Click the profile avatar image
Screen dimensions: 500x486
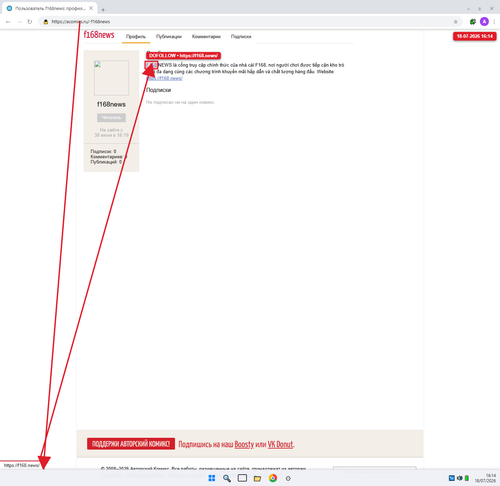click(x=111, y=78)
